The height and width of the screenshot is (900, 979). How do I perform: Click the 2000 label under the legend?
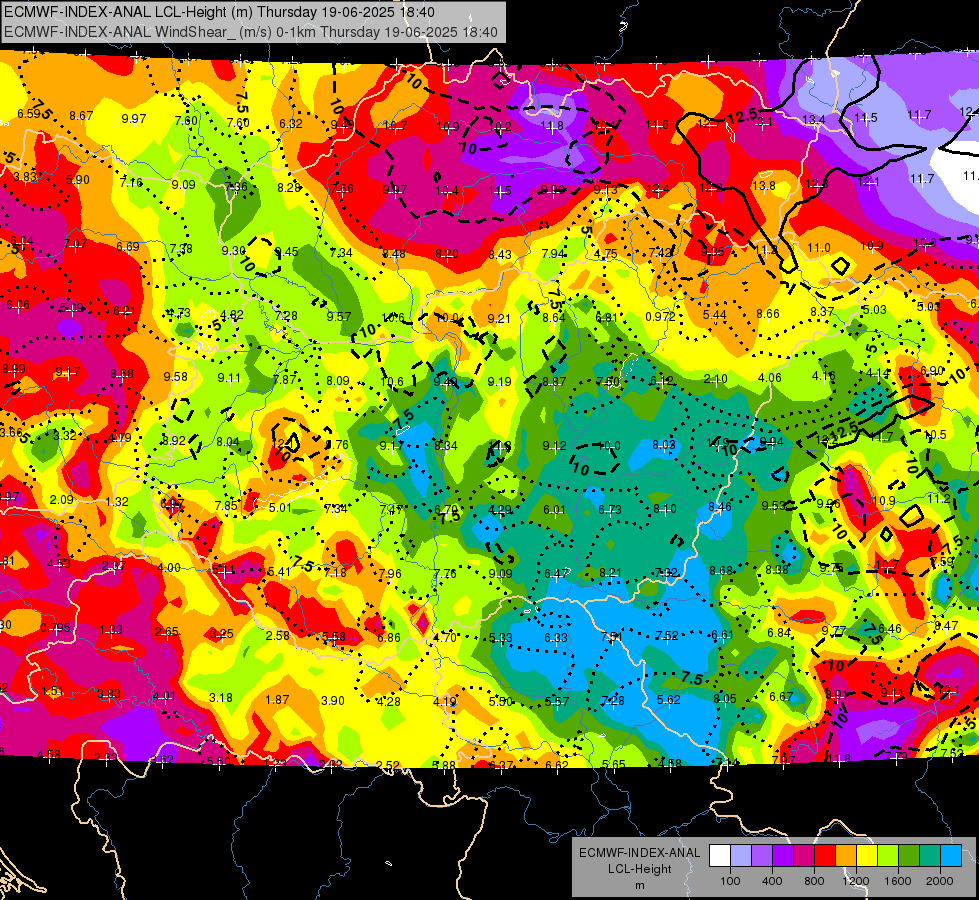point(940,881)
